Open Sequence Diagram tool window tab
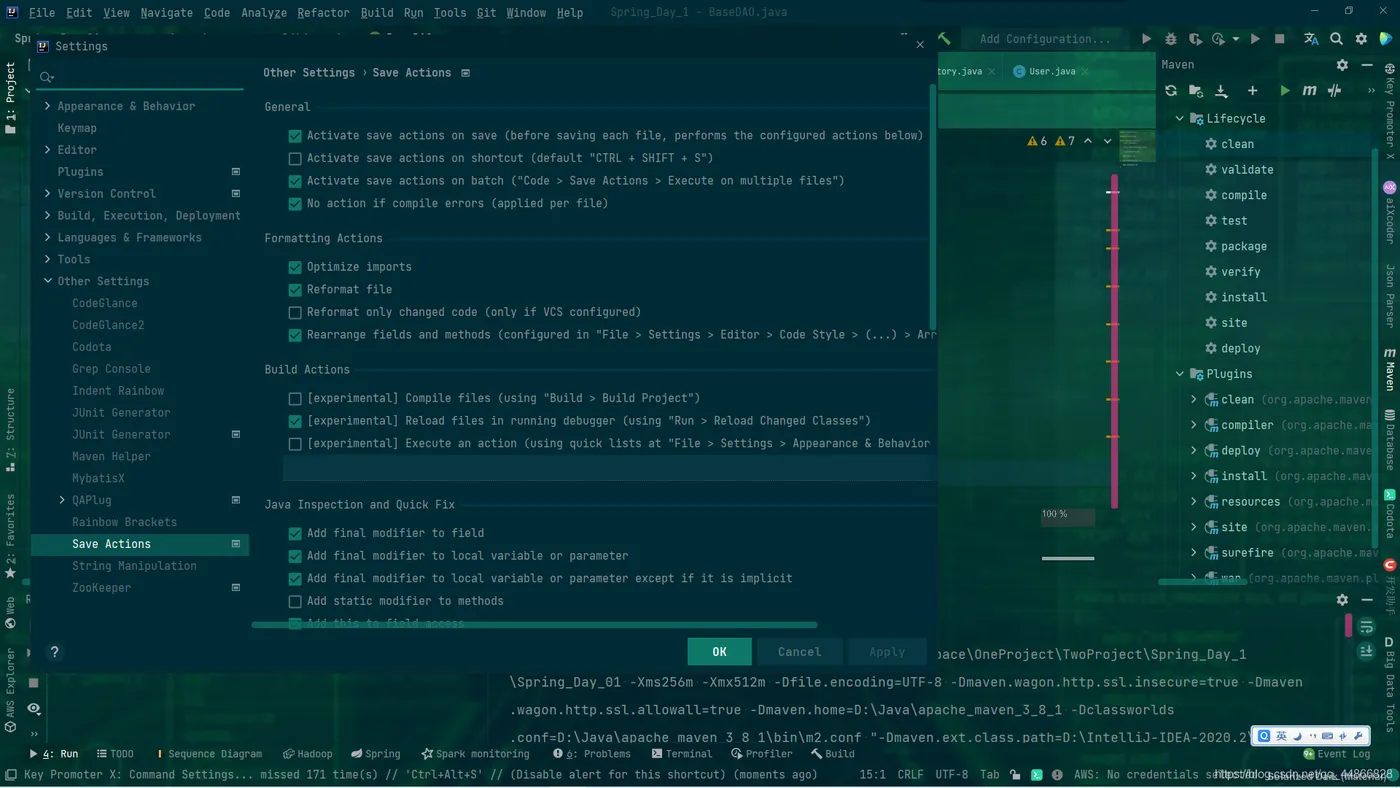This screenshot has height=788, width=1400. [208, 754]
